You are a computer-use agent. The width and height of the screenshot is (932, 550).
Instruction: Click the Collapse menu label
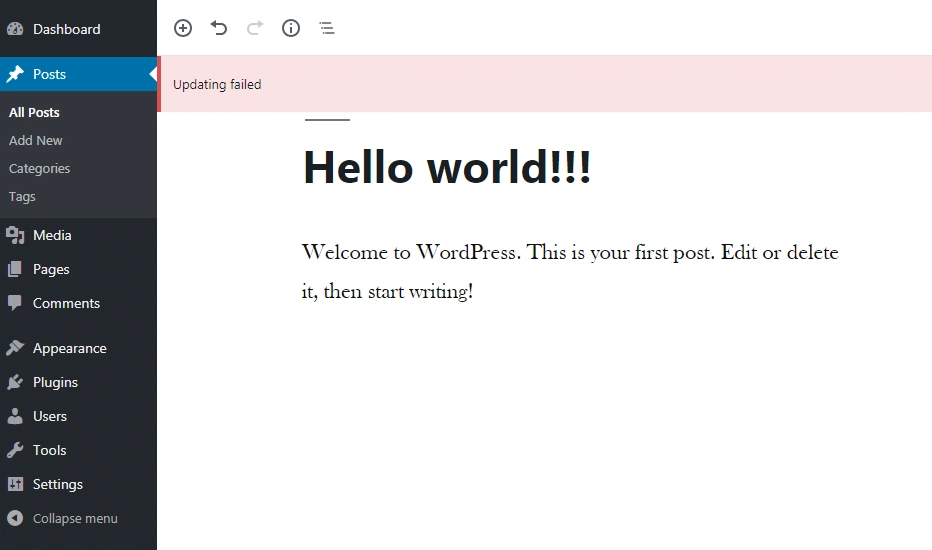coord(75,518)
